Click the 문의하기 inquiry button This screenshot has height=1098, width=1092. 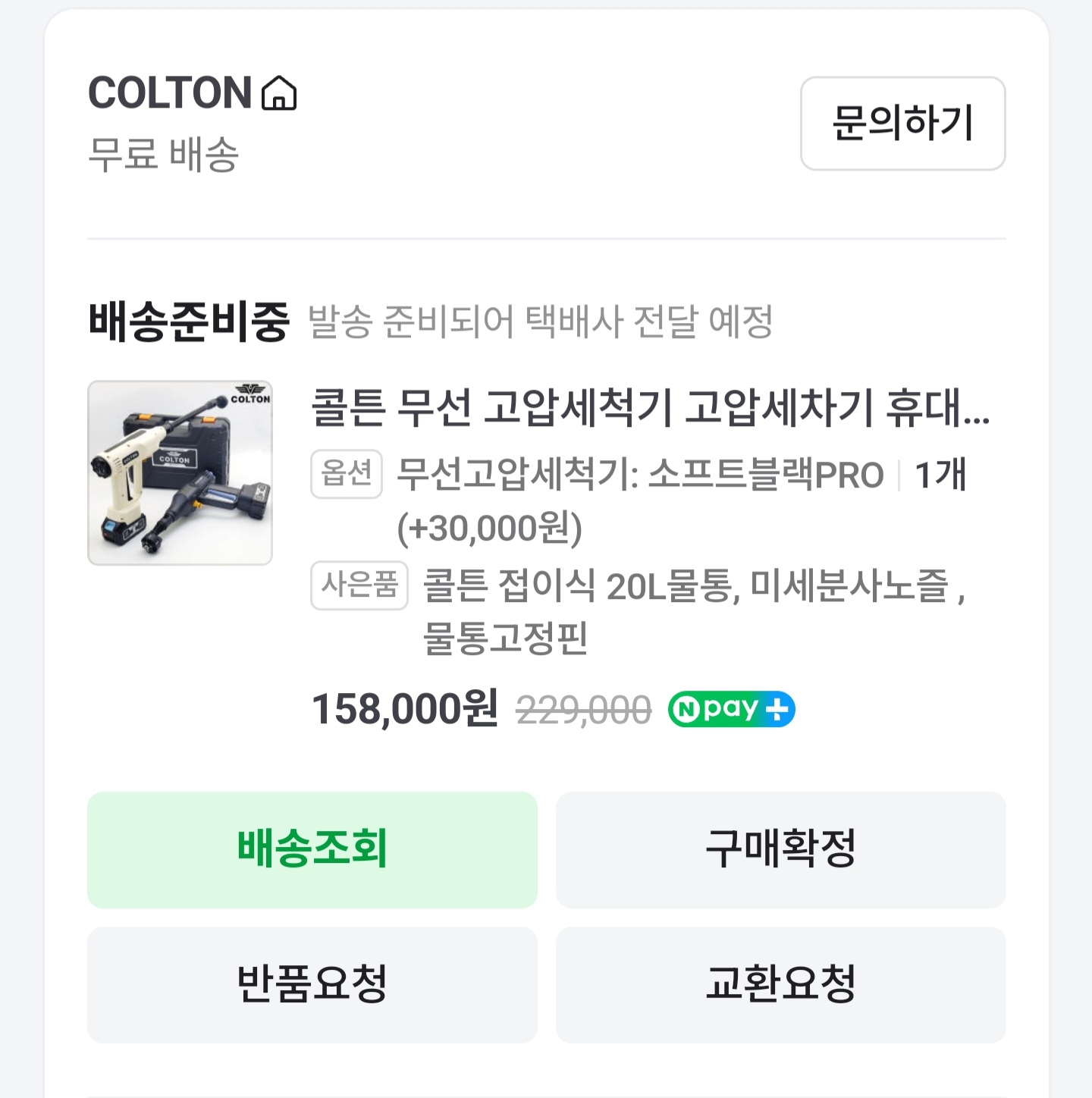tap(902, 123)
